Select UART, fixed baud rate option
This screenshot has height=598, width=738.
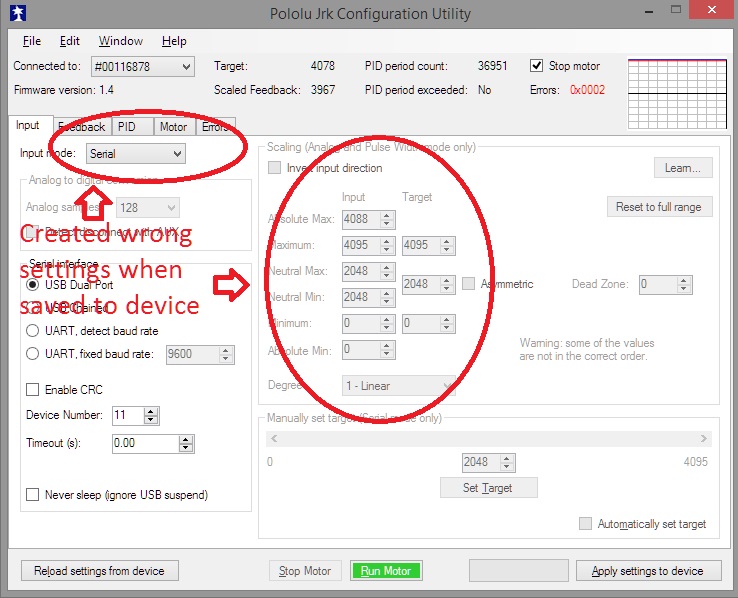pyautogui.click(x=32, y=354)
